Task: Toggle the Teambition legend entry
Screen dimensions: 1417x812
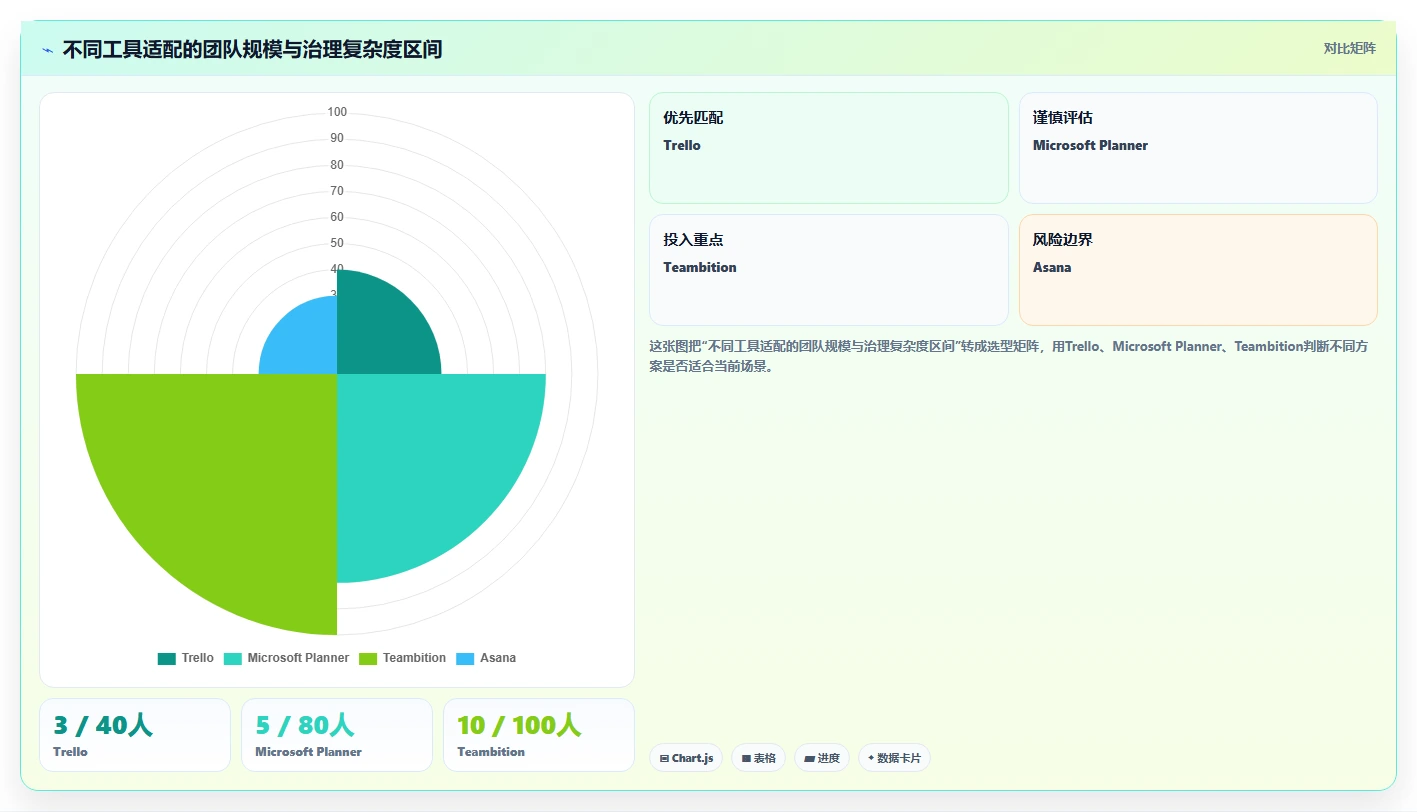Action: point(402,658)
